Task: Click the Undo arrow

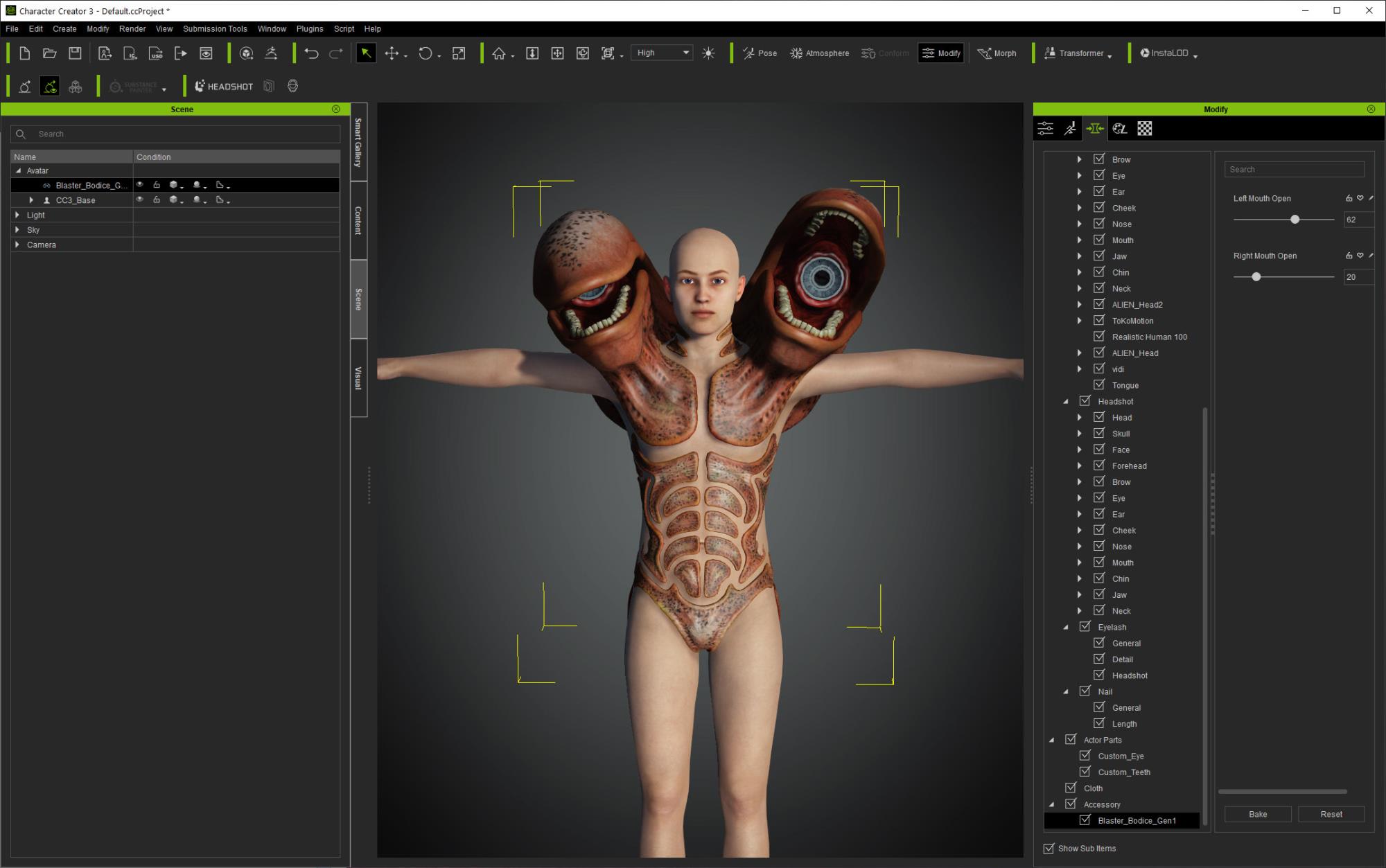Action: (311, 53)
